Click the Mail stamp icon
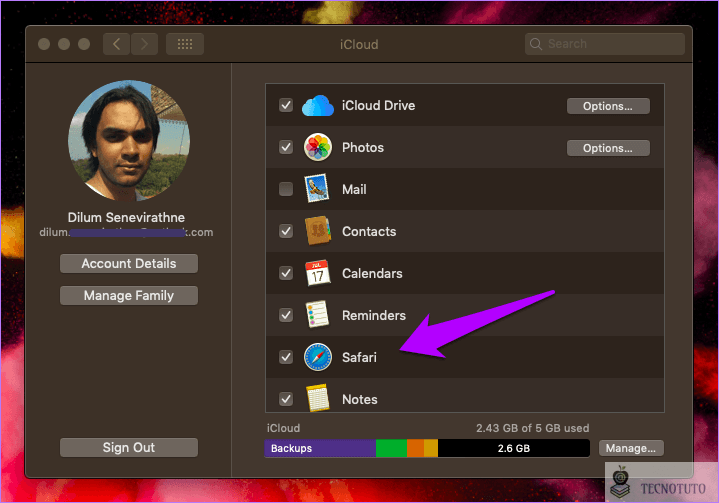 317,188
